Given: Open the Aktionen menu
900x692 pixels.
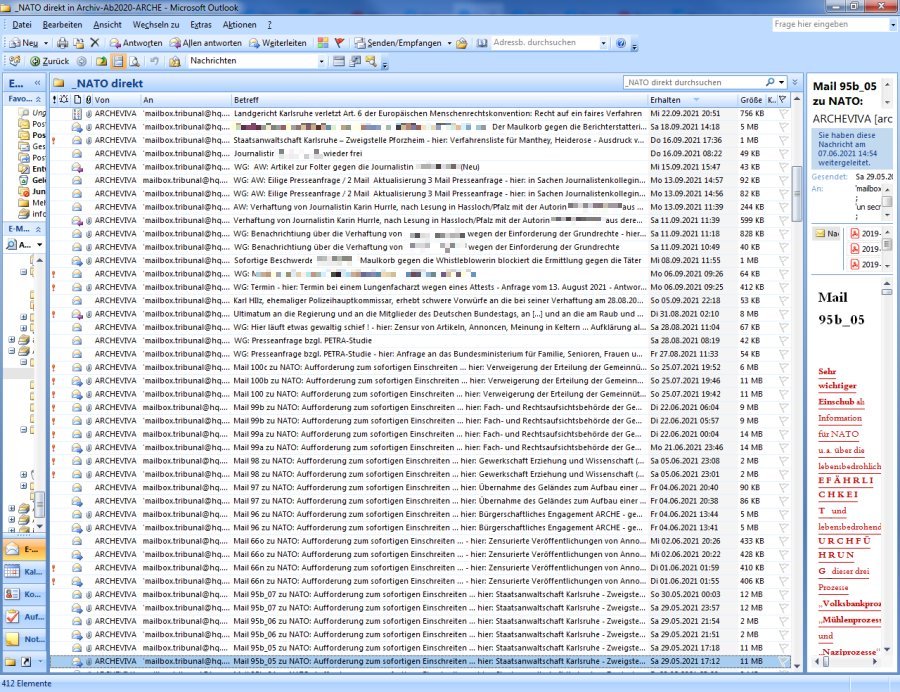Looking at the screenshot, I should coord(239,25).
